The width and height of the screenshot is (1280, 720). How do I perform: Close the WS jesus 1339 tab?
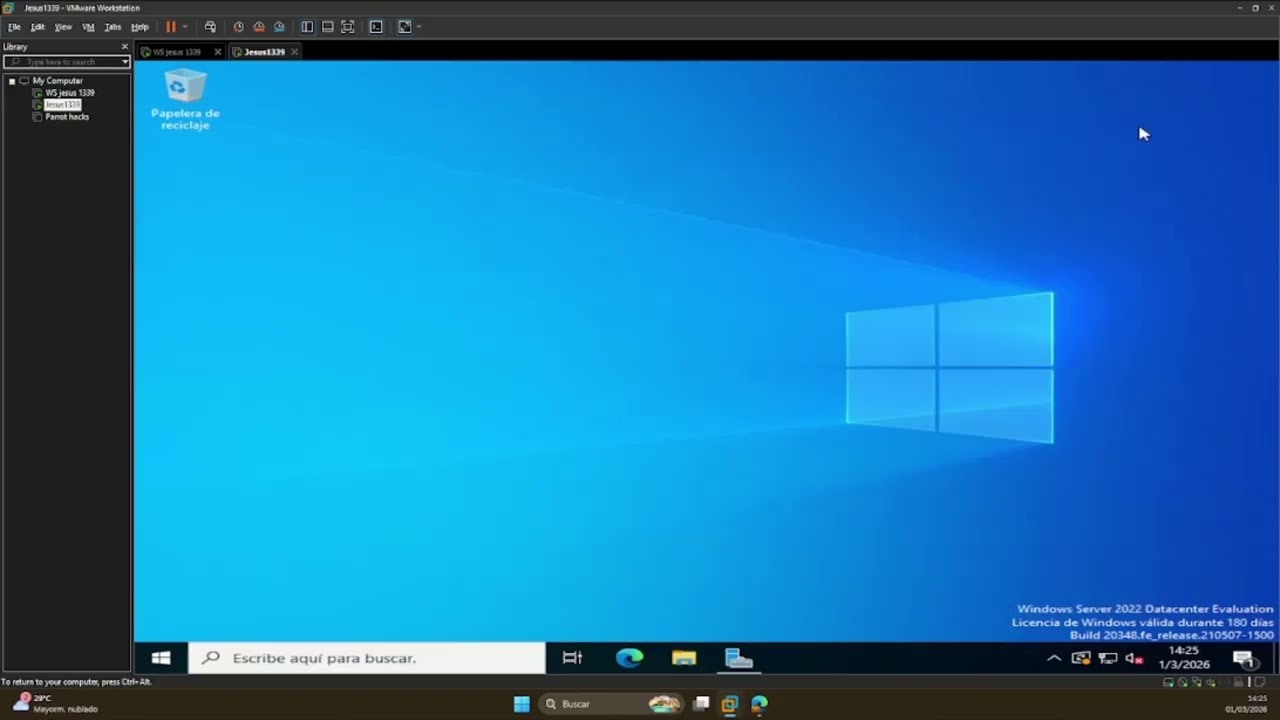pyautogui.click(x=218, y=52)
